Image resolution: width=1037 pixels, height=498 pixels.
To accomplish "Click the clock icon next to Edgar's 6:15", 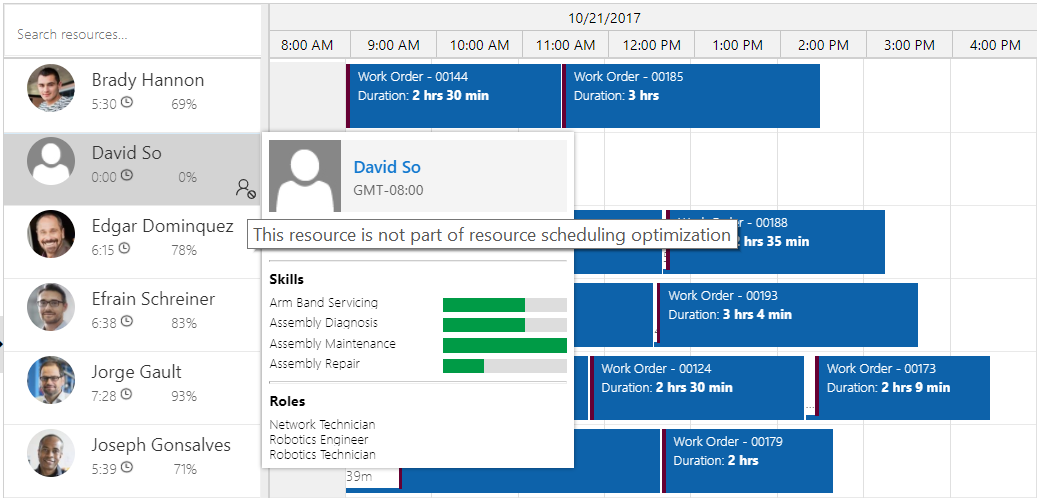I will click(x=125, y=249).
